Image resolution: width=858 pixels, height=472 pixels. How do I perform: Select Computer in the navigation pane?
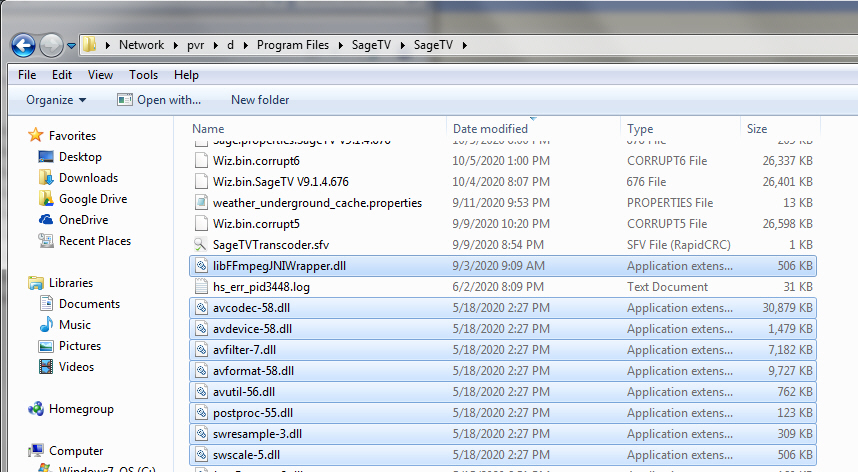pos(76,451)
